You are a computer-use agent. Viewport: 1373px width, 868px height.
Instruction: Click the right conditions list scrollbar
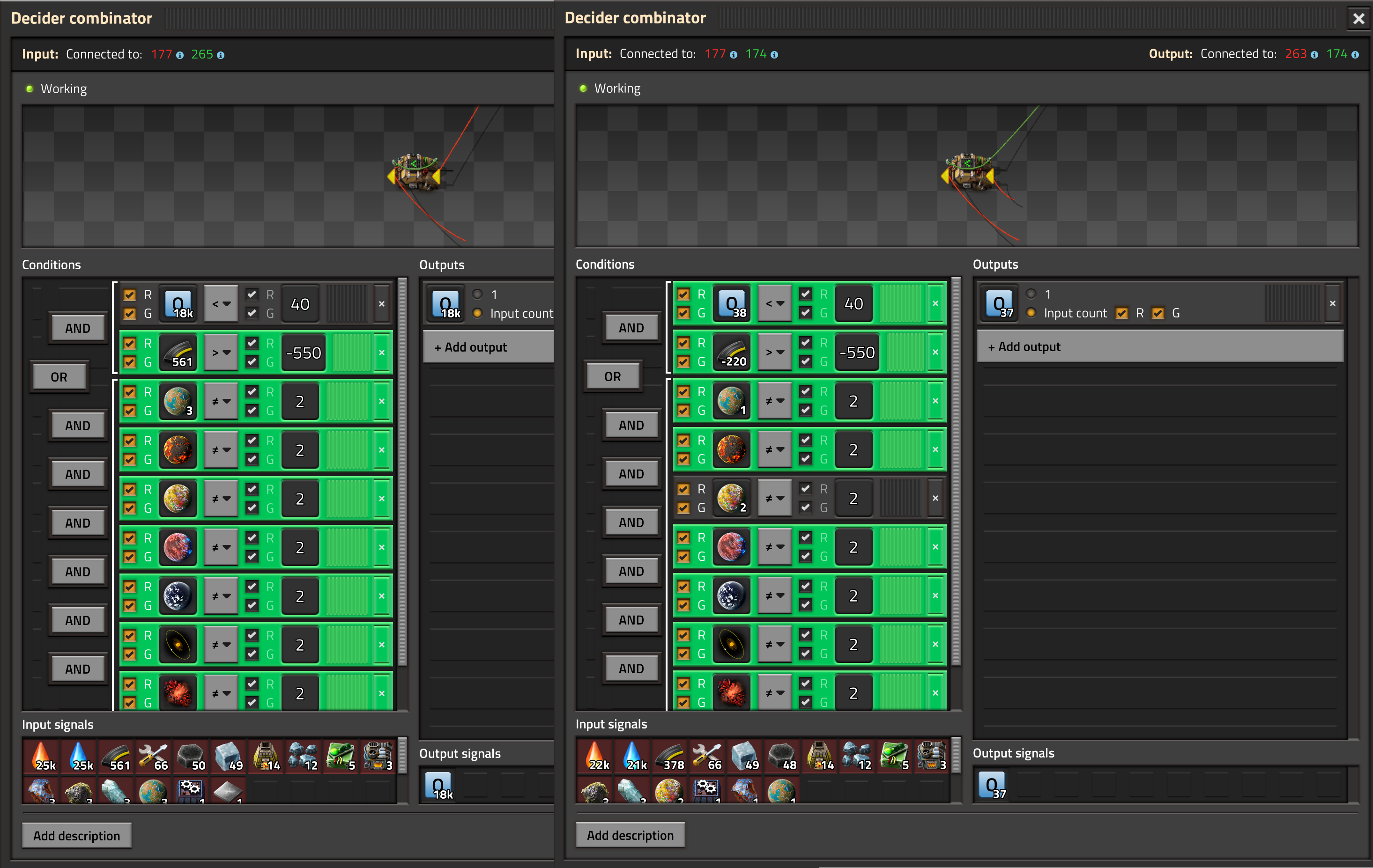[x=956, y=471]
